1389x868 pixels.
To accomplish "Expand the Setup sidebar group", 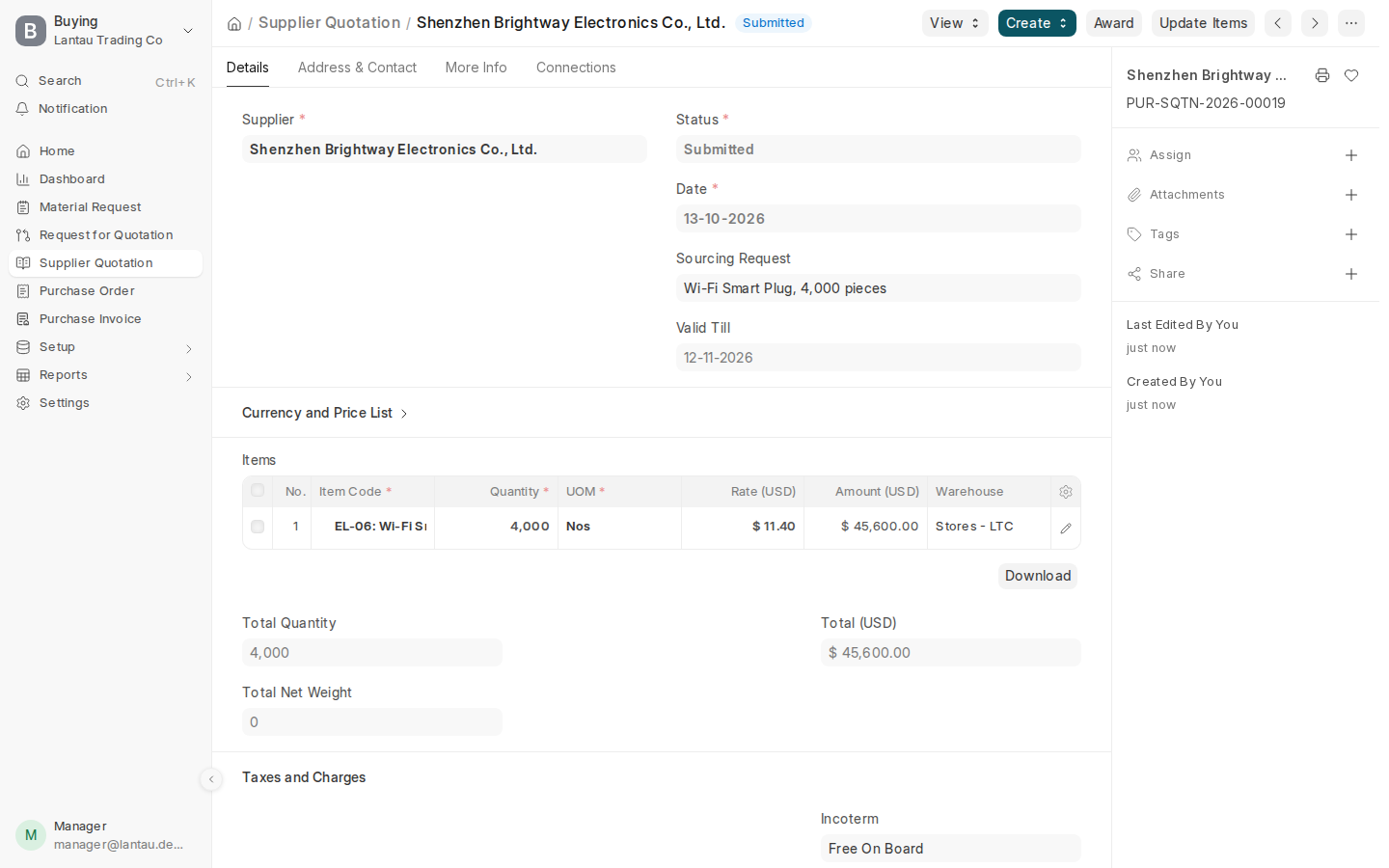I will pyautogui.click(x=106, y=347).
